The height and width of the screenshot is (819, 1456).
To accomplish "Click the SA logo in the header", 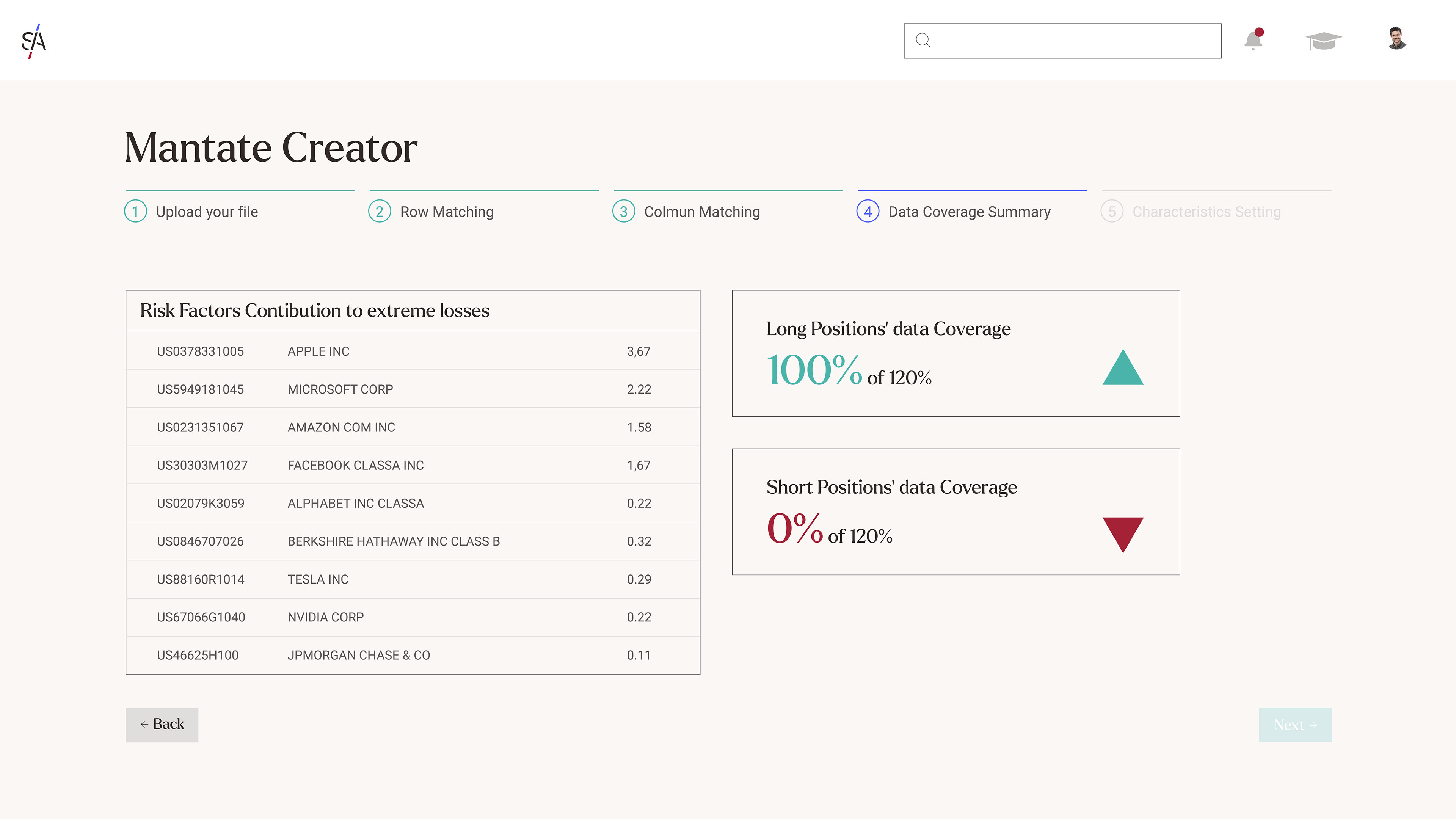I will coord(33,41).
